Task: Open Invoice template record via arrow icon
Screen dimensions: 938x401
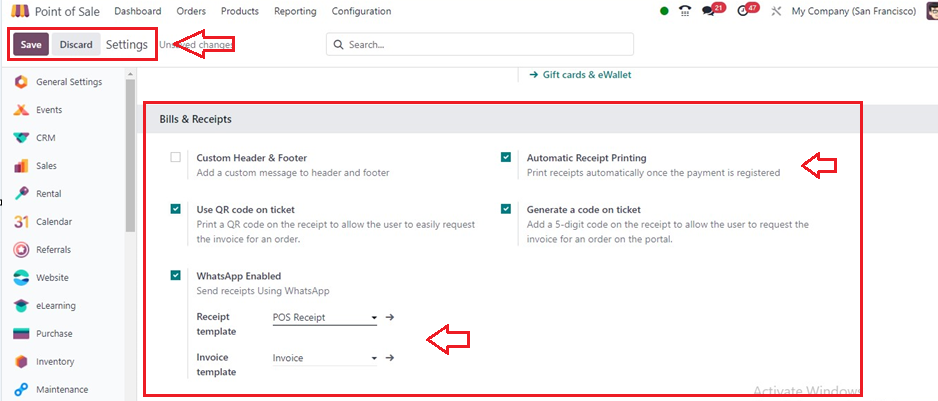Action: 389,358
